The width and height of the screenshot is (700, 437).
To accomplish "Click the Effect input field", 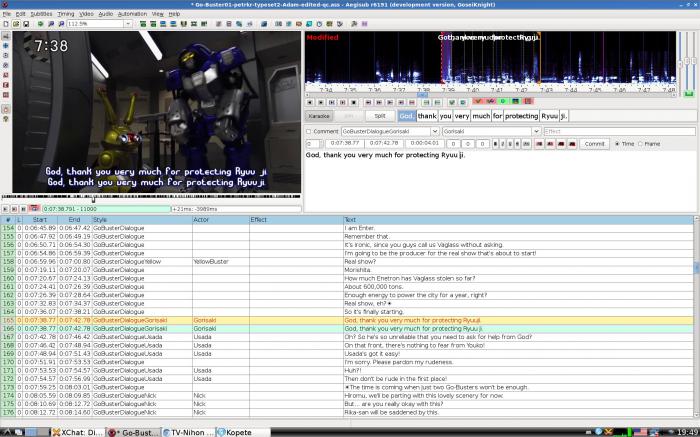I will point(619,131).
